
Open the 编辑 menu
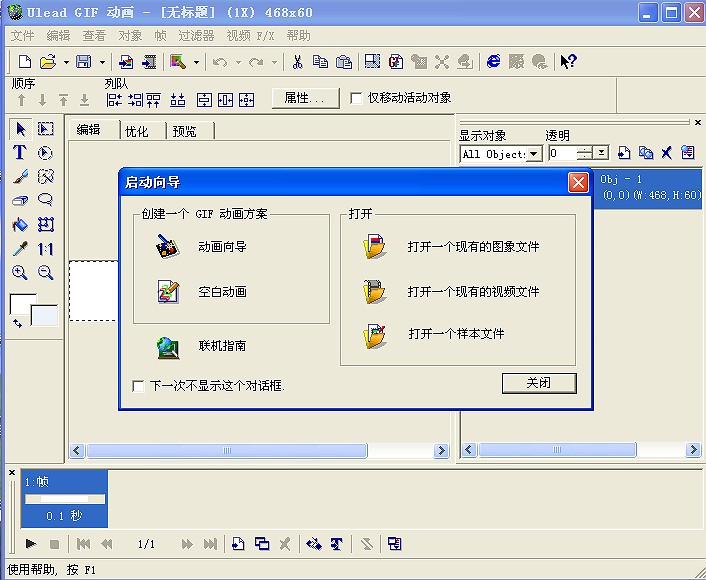pos(59,36)
